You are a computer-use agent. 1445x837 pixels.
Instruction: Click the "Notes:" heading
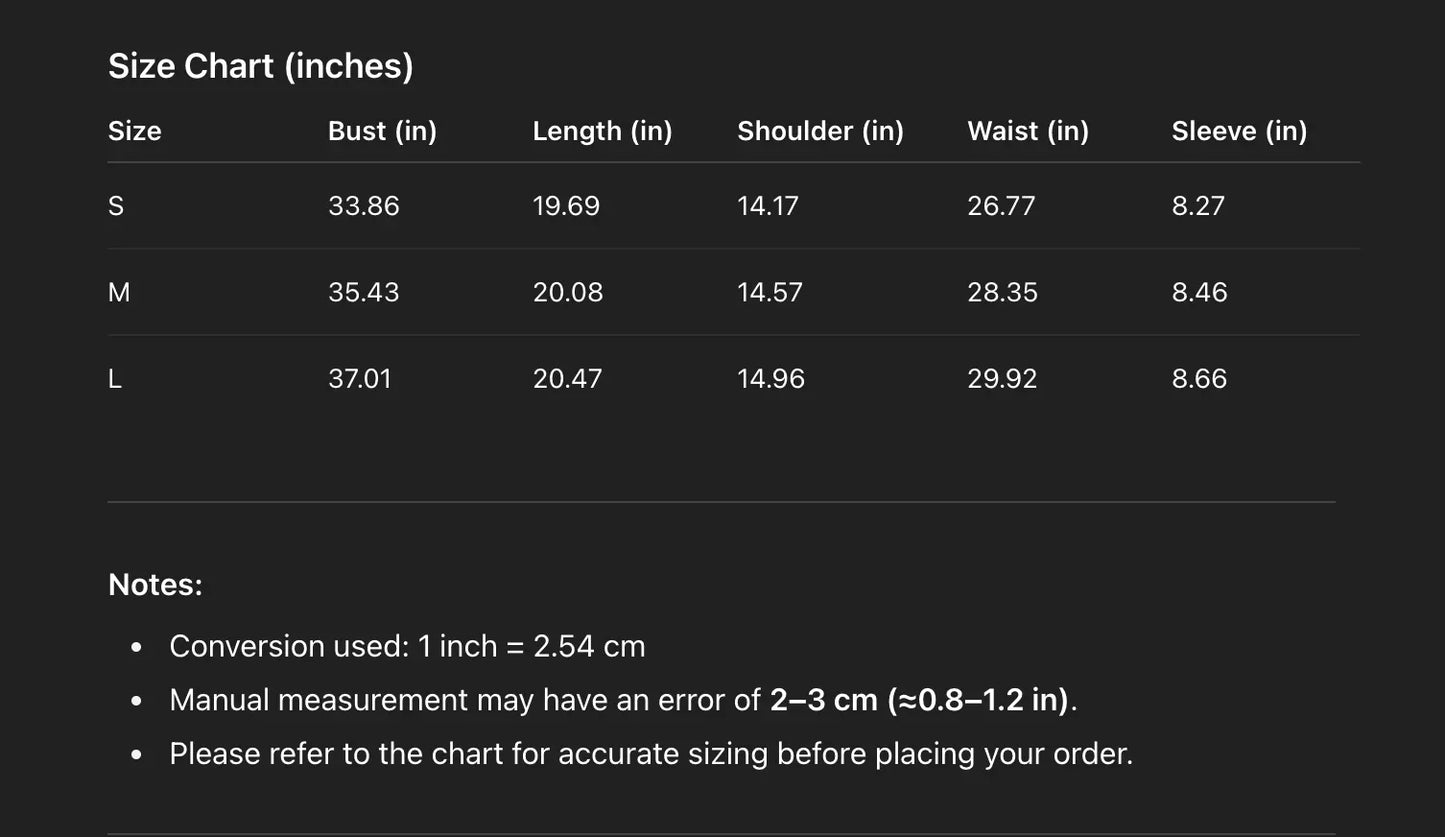click(155, 585)
